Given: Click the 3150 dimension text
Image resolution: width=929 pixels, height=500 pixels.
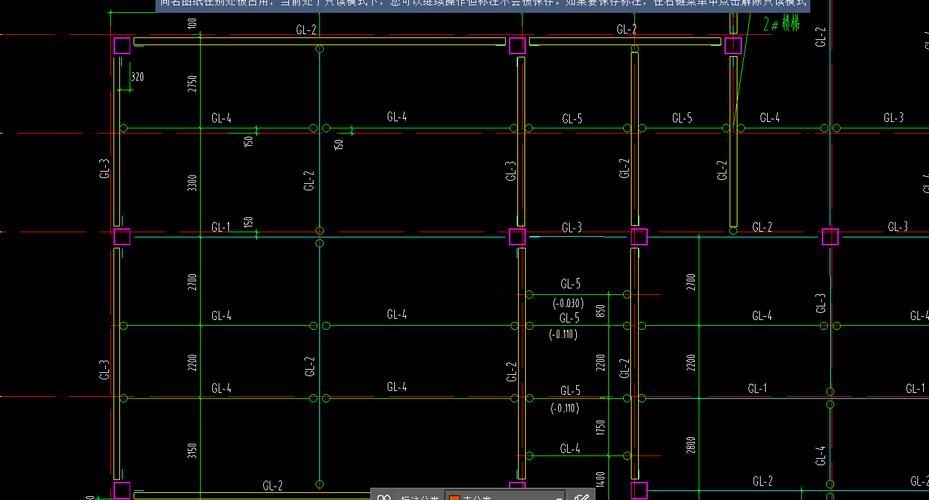Looking at the screenshot, I should pos(193,450).
